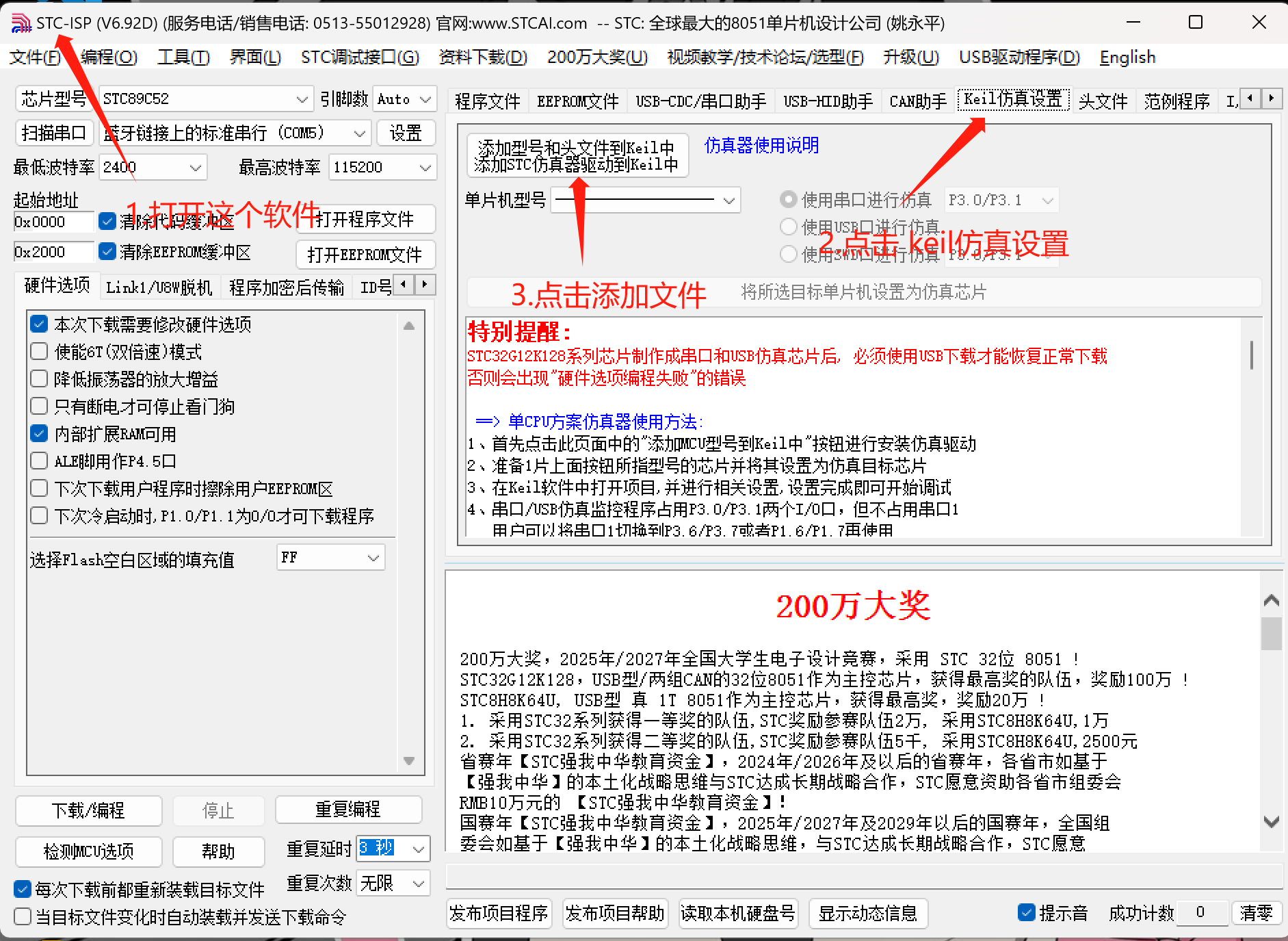Toggle 内部扩展RAM可用 checkbox
This screenshot has height=941, width=1288.
[39, 433]
